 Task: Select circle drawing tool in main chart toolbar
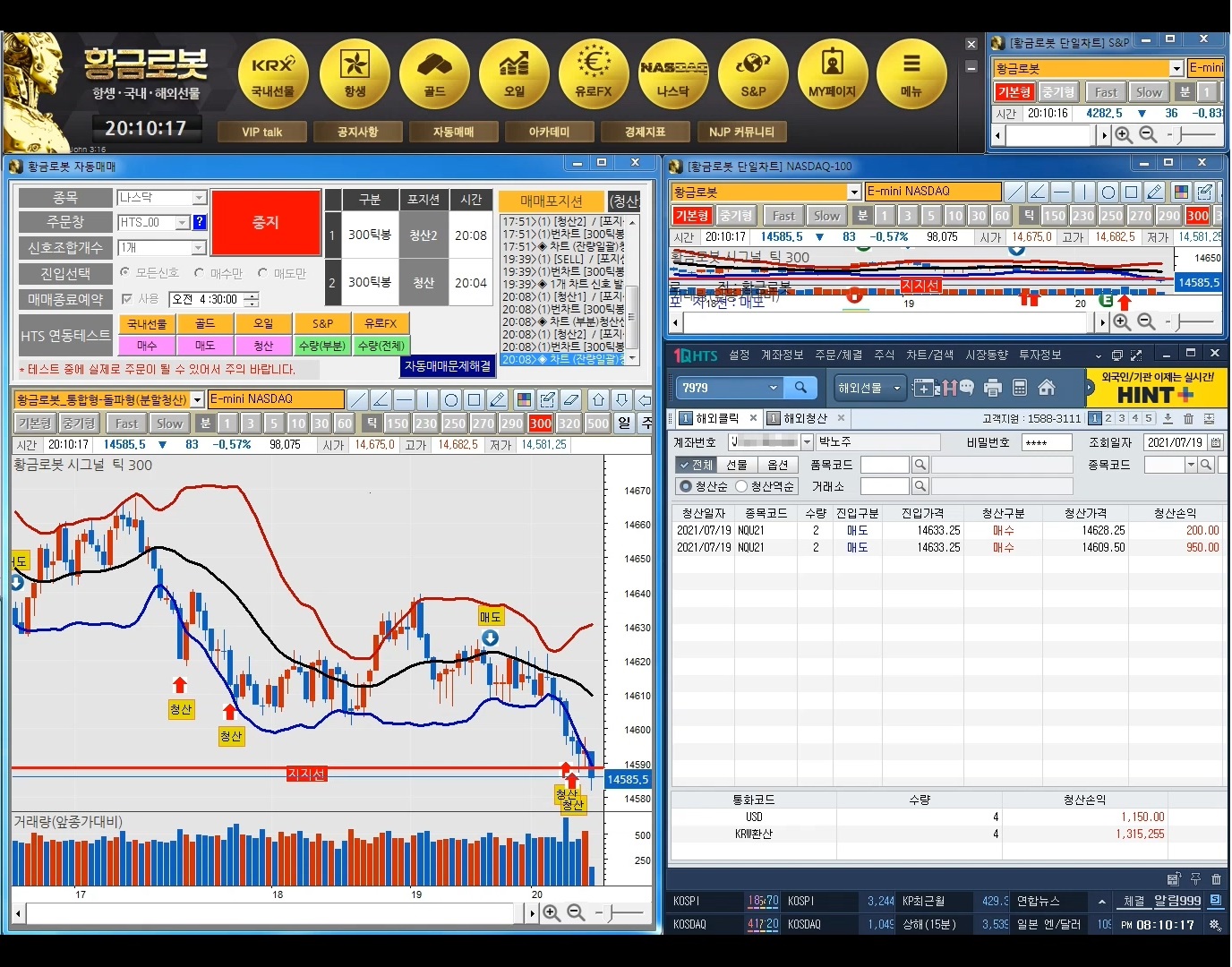click(451, 399)
